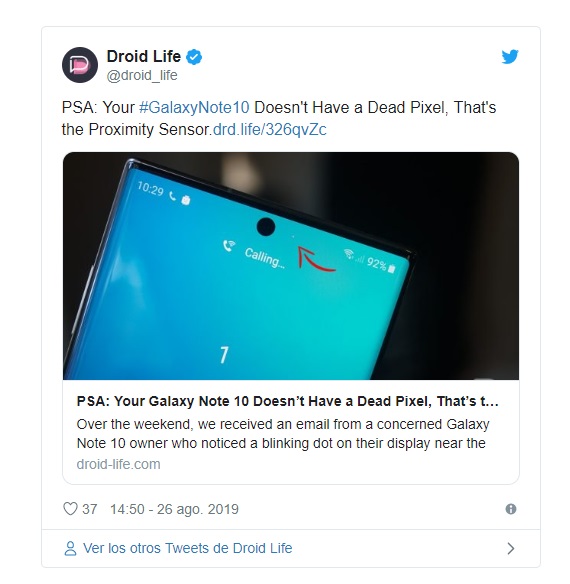The width and height of the screenshot is (570, 584).
Task: Follow the #GalaxyNote10 hashtag
Action: tap(194, 108)
